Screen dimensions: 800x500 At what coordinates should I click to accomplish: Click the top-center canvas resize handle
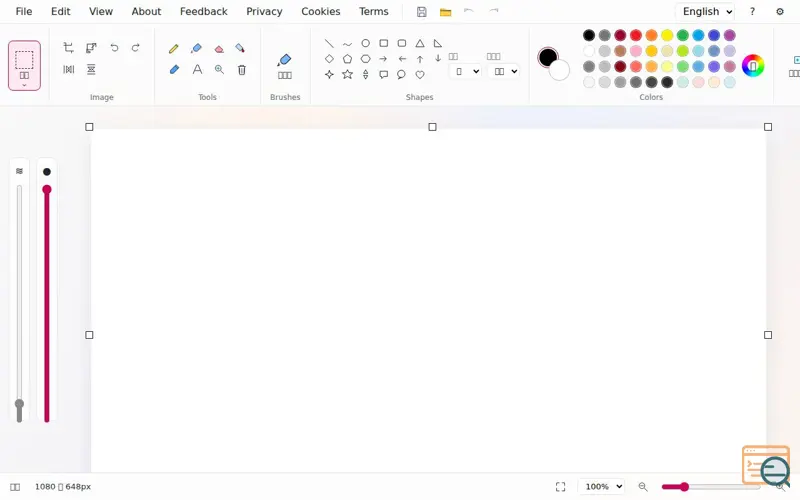[432, 127]
